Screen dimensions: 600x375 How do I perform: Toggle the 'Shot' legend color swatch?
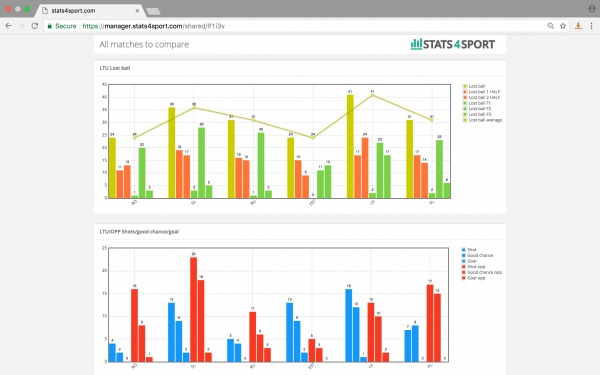click(463, 249)
